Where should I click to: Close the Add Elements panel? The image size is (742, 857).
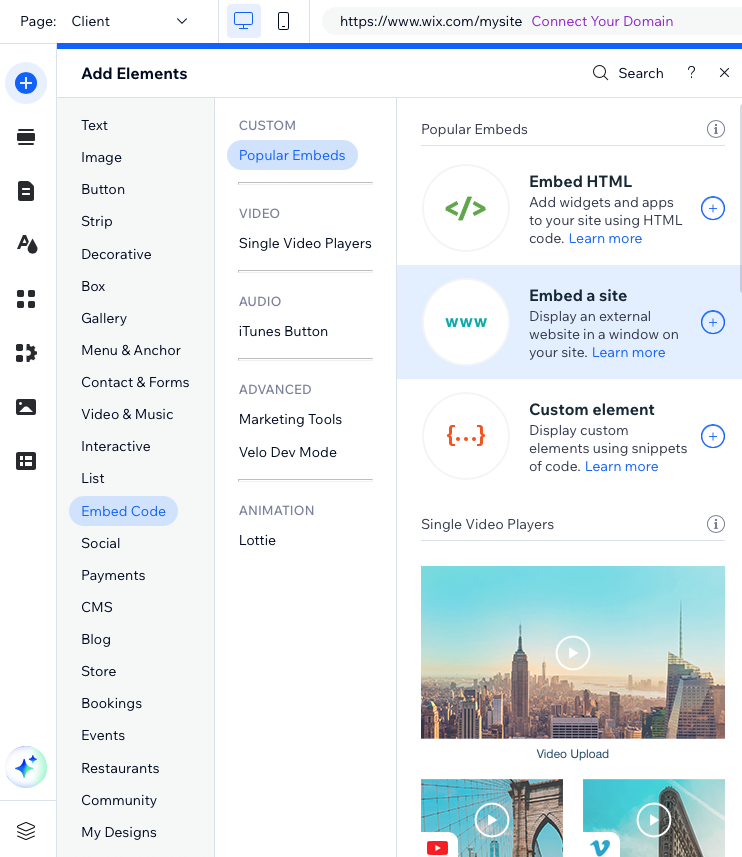click(x=725, y=73)
